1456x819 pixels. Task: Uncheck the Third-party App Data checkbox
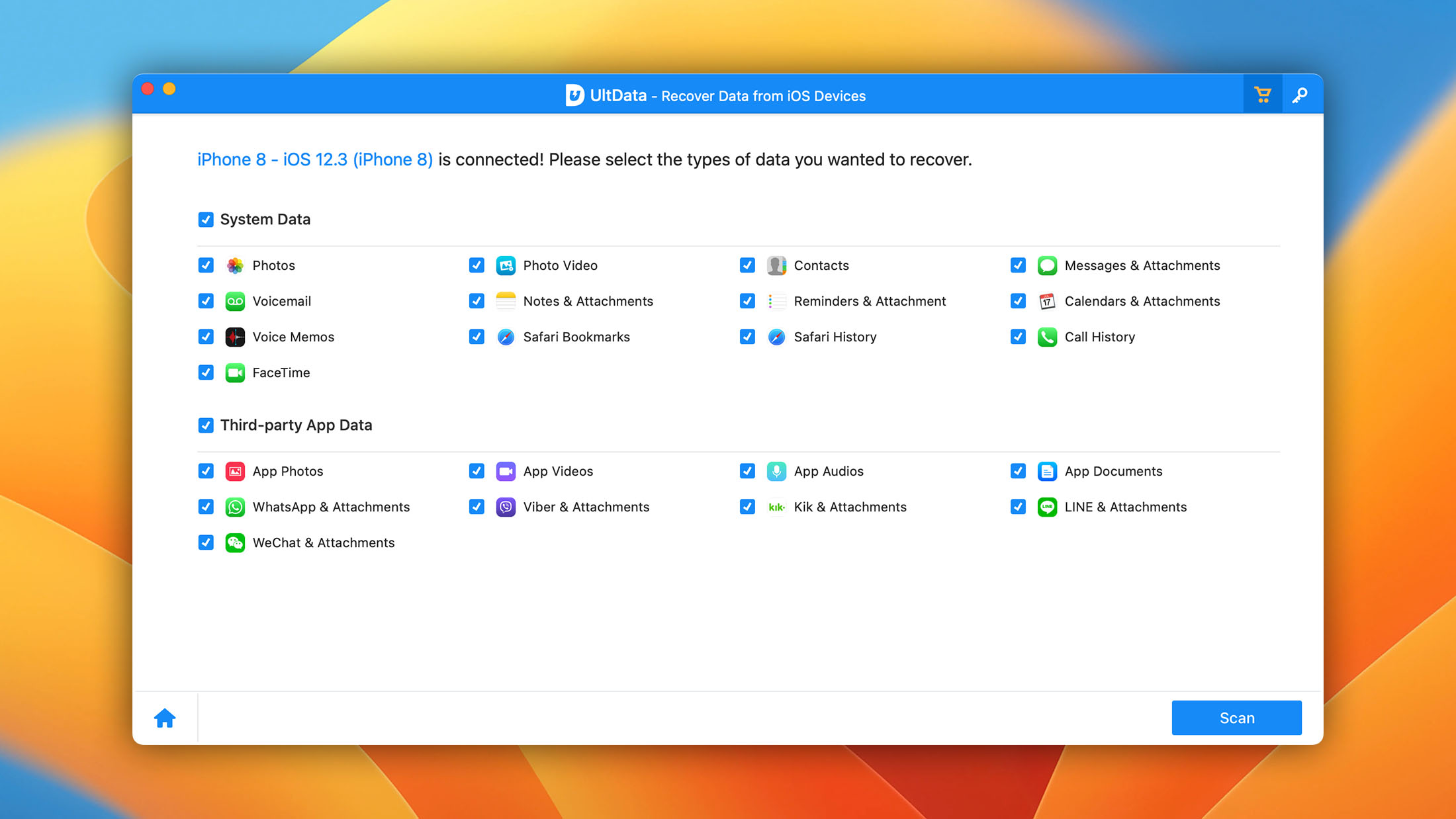coord(206,425)
